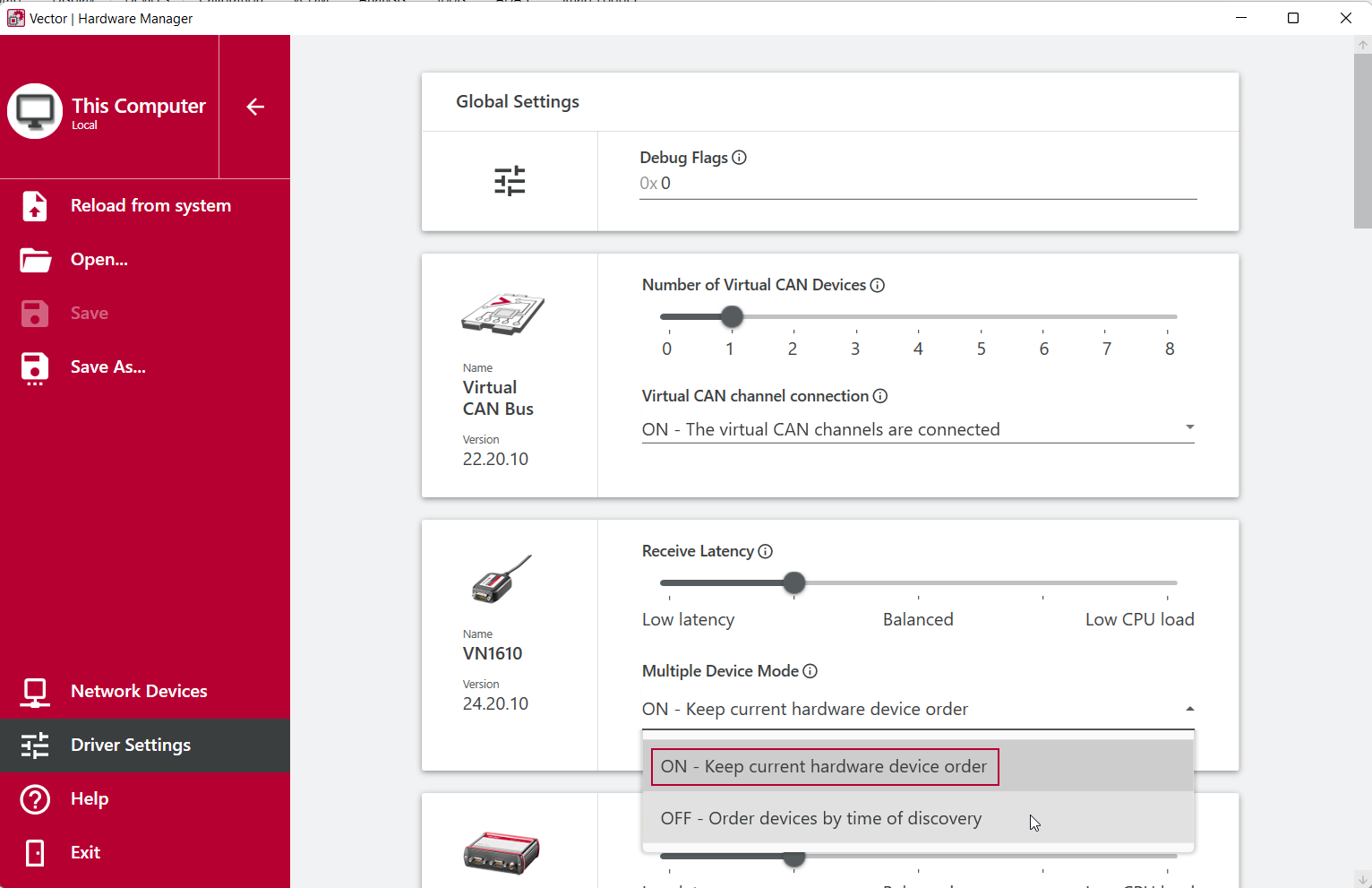The width and height of the screenshot is (1372, 888).
Task: Click the Network Devices monitor icon
Action: click(35, 692)
